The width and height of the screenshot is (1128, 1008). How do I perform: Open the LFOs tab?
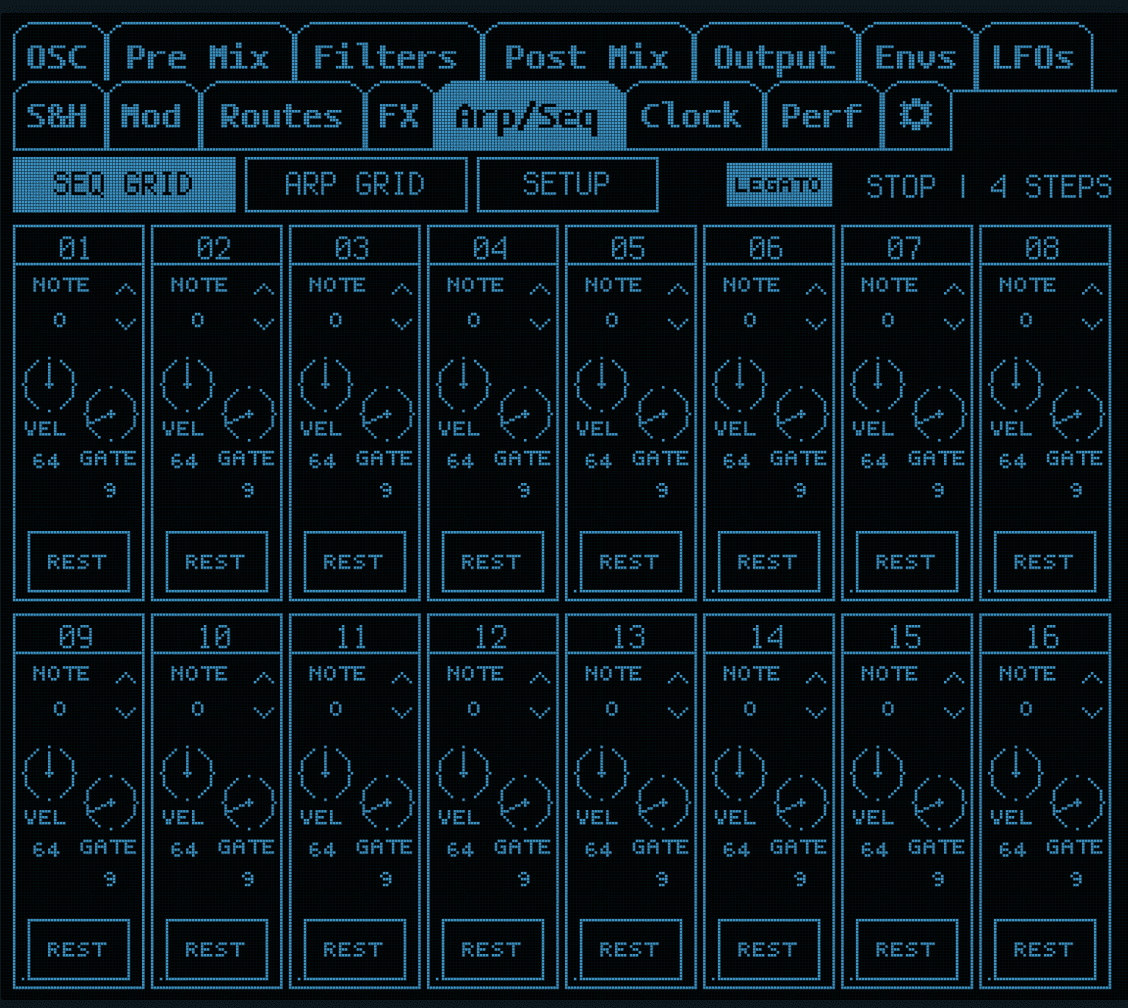tap(1034, 56)
